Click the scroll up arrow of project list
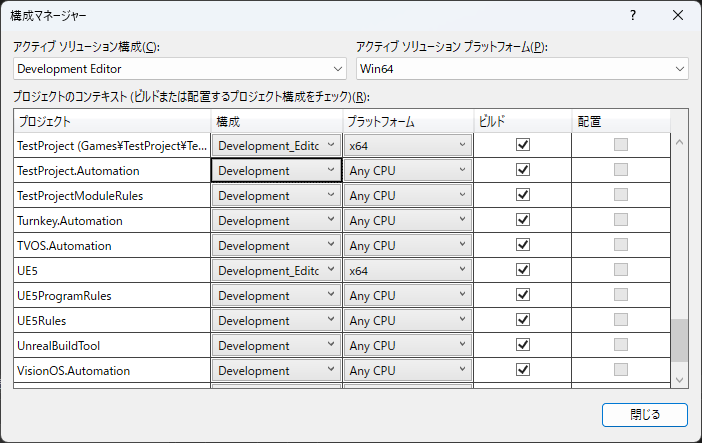The image size is (702, 443). (679, 142)
